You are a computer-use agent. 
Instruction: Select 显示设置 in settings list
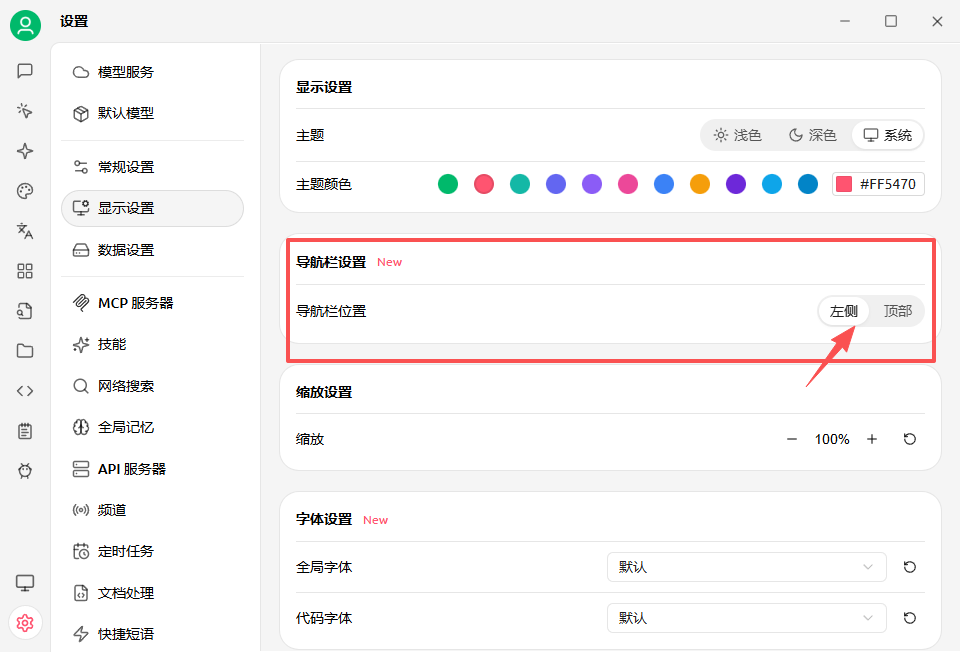tap(152, 208)
